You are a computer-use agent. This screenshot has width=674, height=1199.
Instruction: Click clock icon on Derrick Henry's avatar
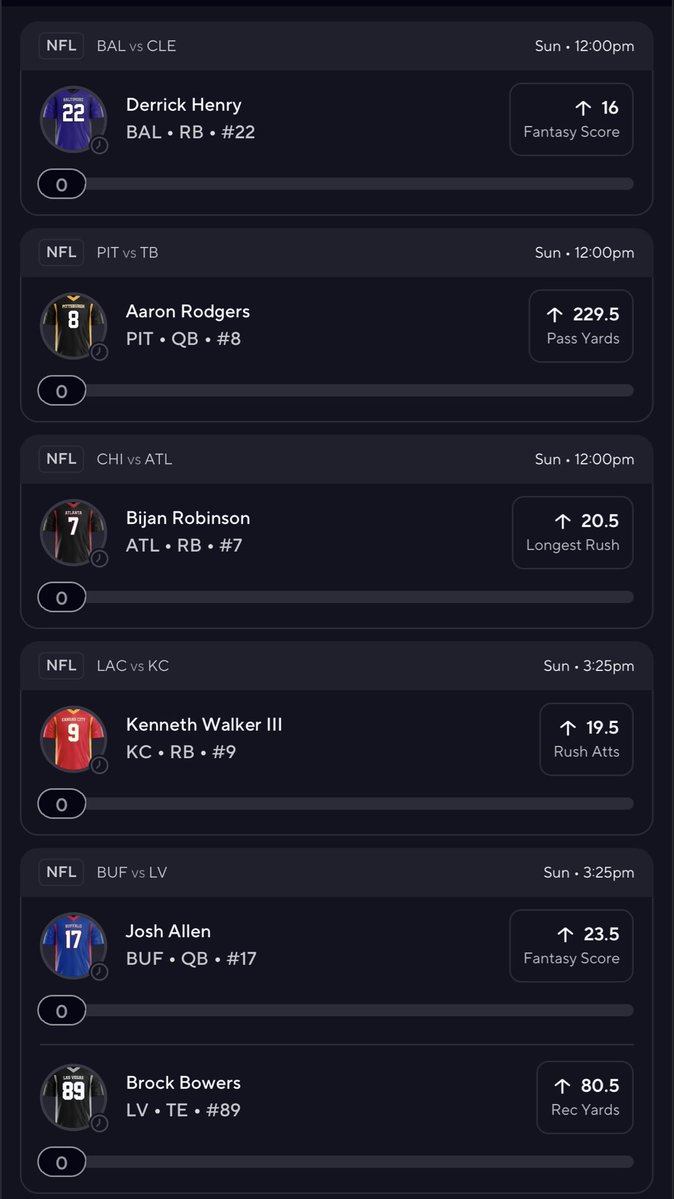pos(99,145)
